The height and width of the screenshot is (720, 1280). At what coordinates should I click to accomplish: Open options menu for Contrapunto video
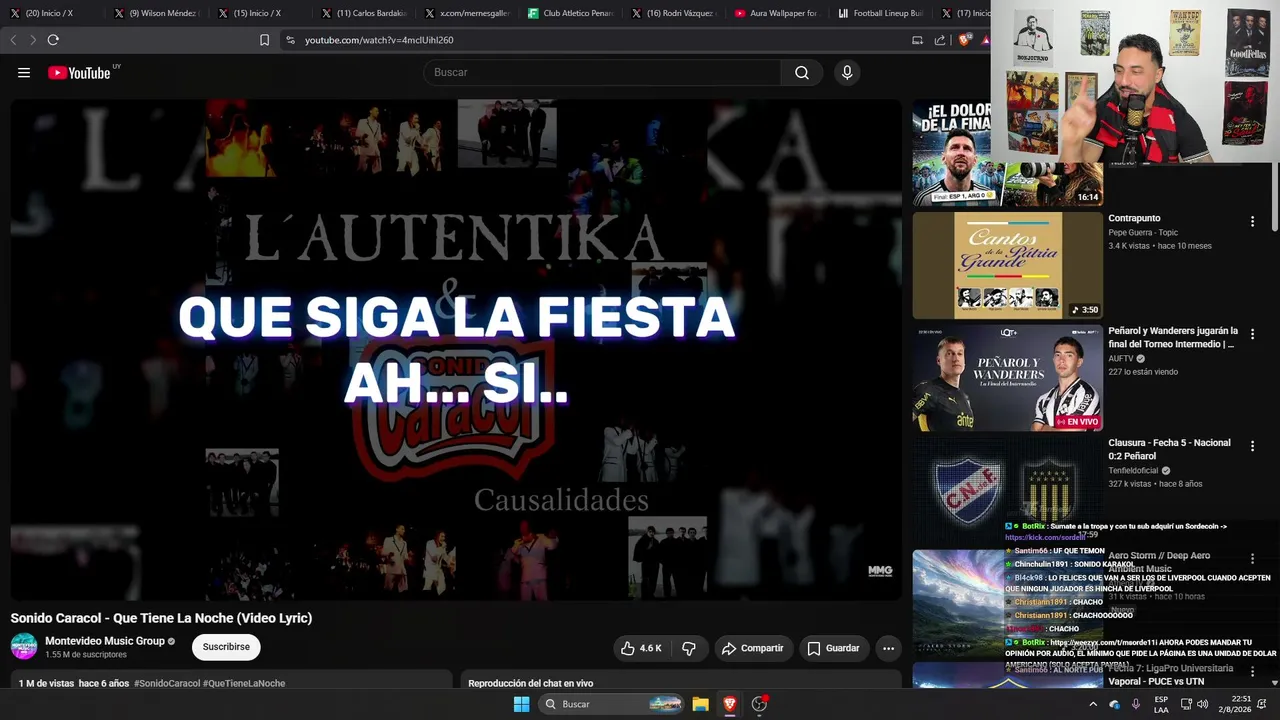(x=1252, y=221)
